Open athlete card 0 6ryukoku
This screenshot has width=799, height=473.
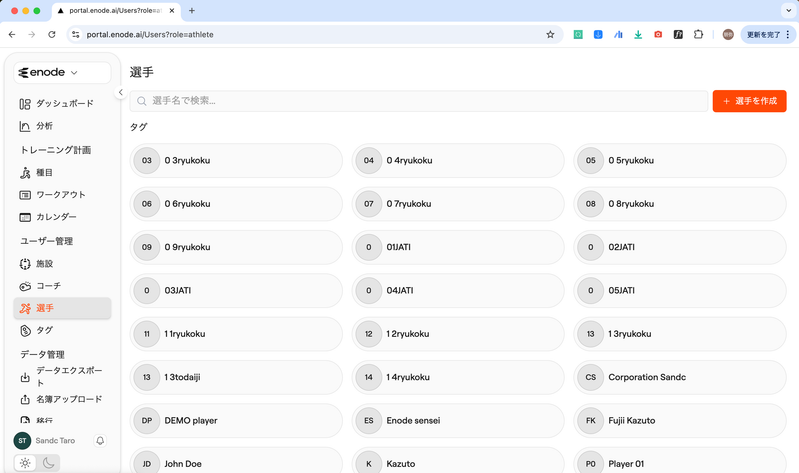point(236,204)
